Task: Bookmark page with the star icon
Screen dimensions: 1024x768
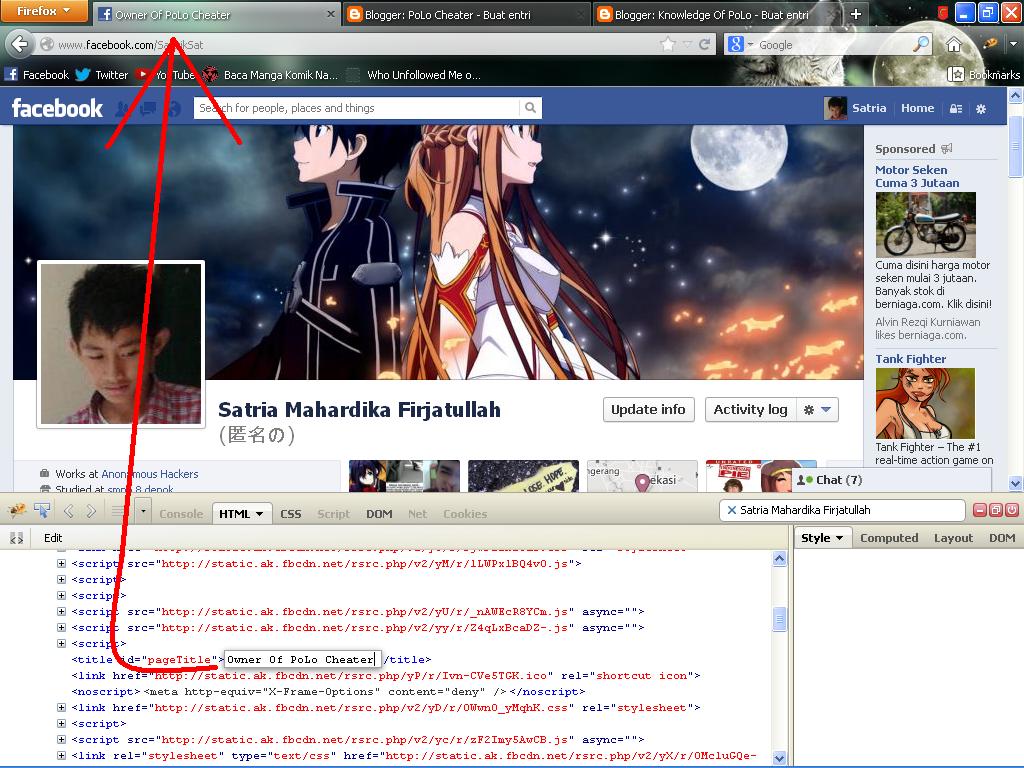Action: point(667,44)
